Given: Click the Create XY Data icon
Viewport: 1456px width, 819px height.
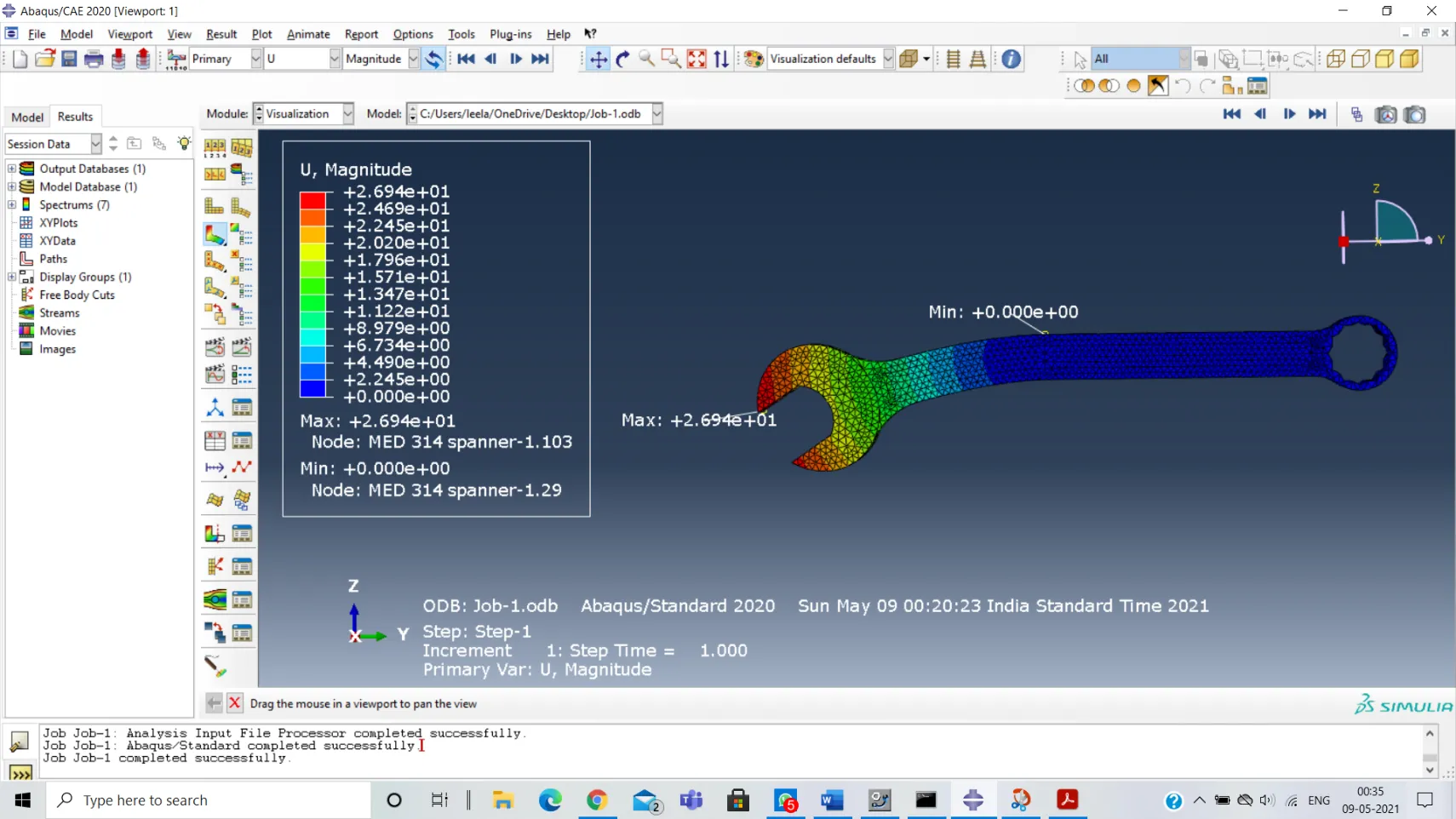Looking at the screenshot, I should 215,440.
